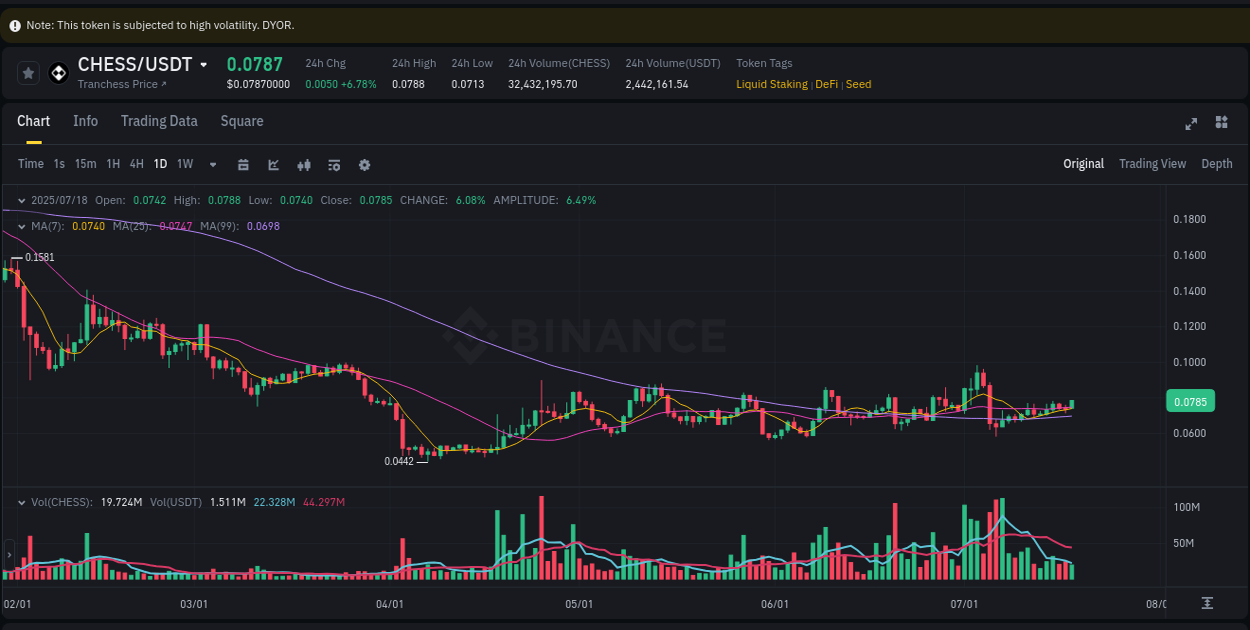
Task: Open the chart settings gear
Action: tap(364, 164)
